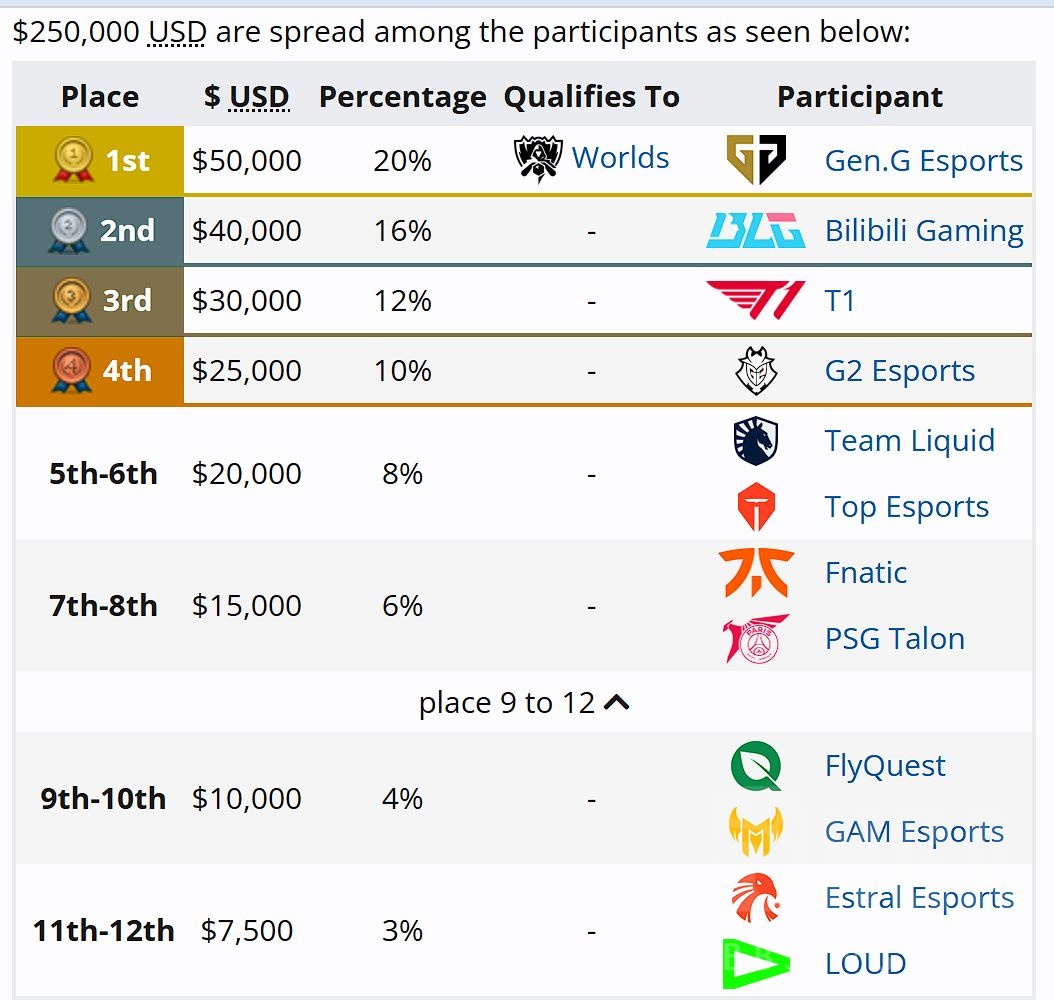This screenshot has height=1000, width=1054.
Task: Click the red T1 team logo
Action: coord(755,300)
